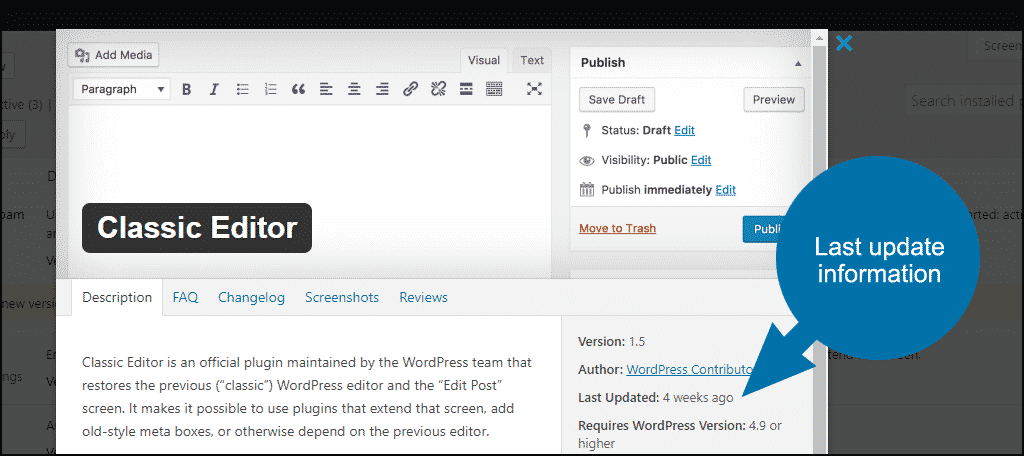Align text center
Viewport: 1024px width, 456px height.
point(354,90)
